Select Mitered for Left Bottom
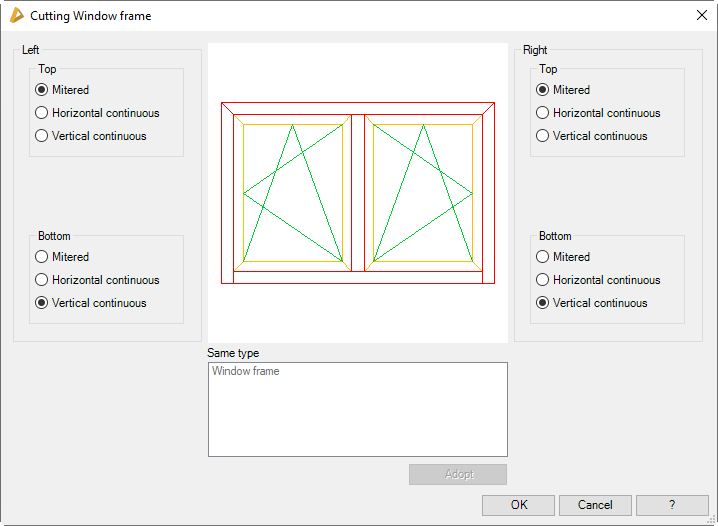The height and width of the screenshot is (526, 718). coord(42,257)
